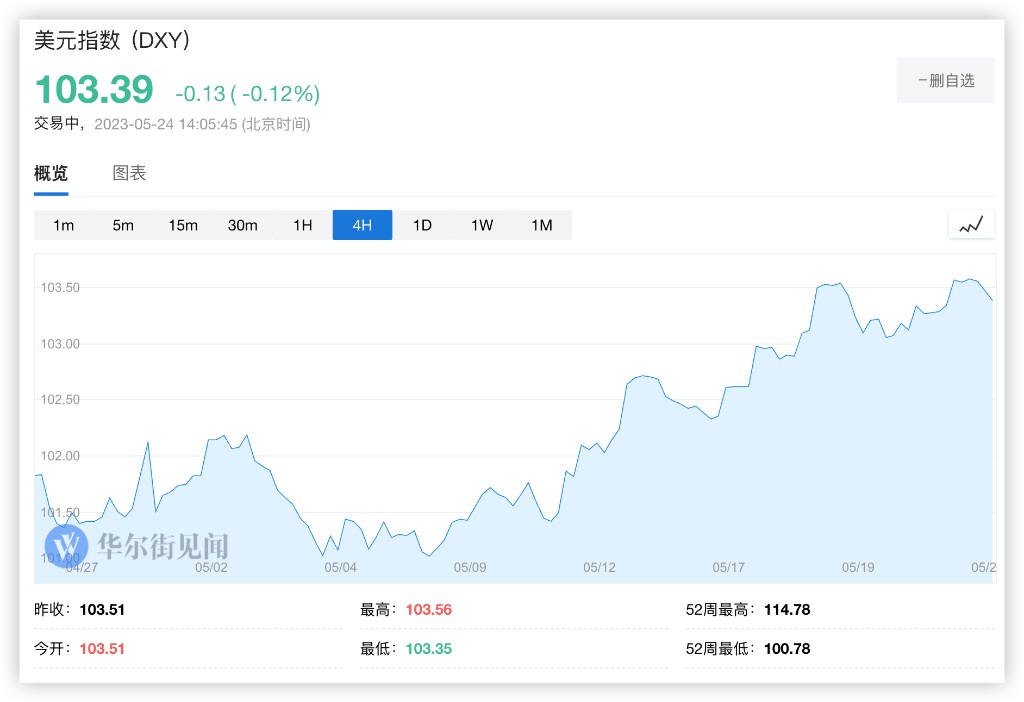Select the 5m interval
The width and height of the screenshot is (1024, 702).
point(123,225)
